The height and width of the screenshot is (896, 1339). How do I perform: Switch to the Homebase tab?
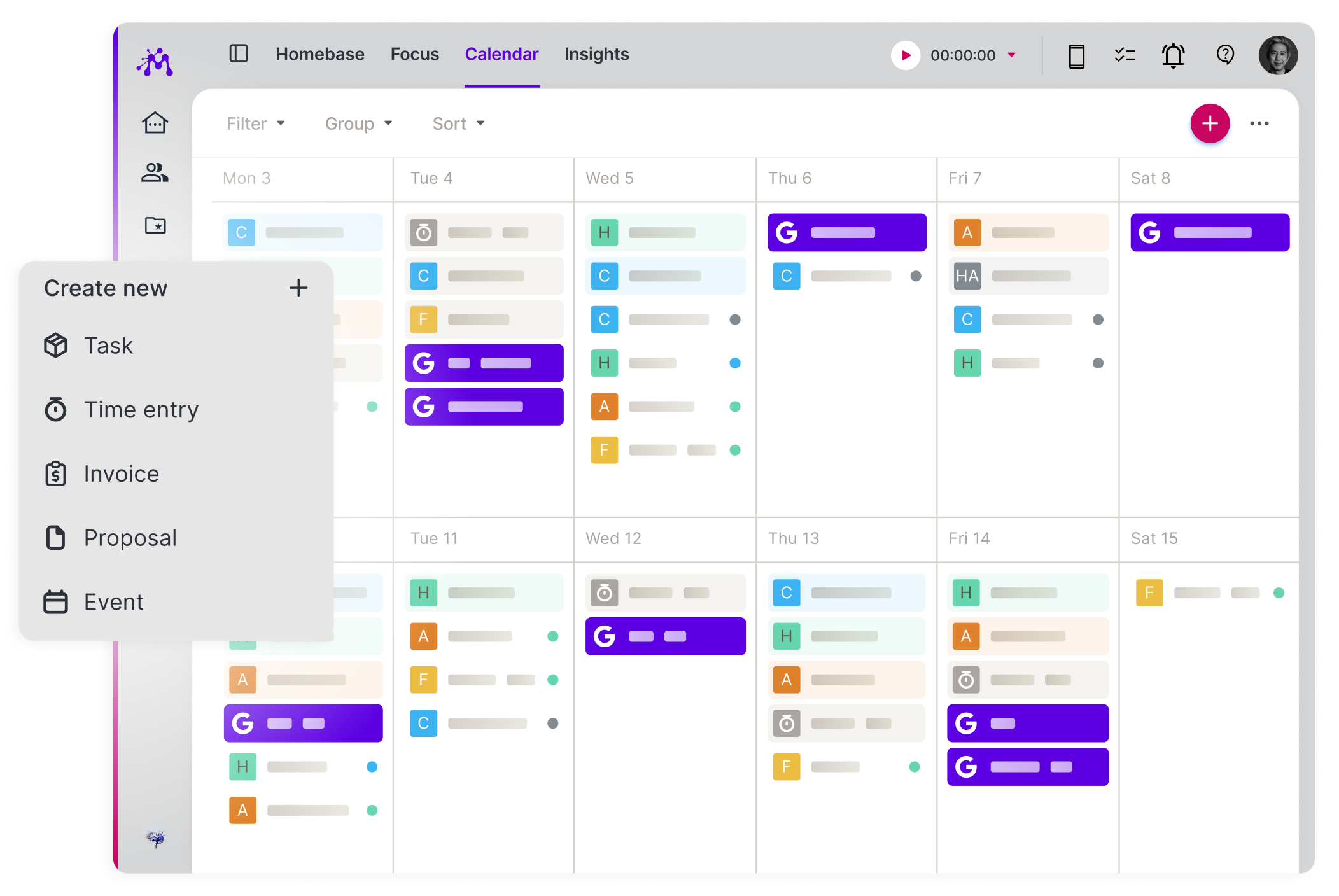(x=320, y=54)
